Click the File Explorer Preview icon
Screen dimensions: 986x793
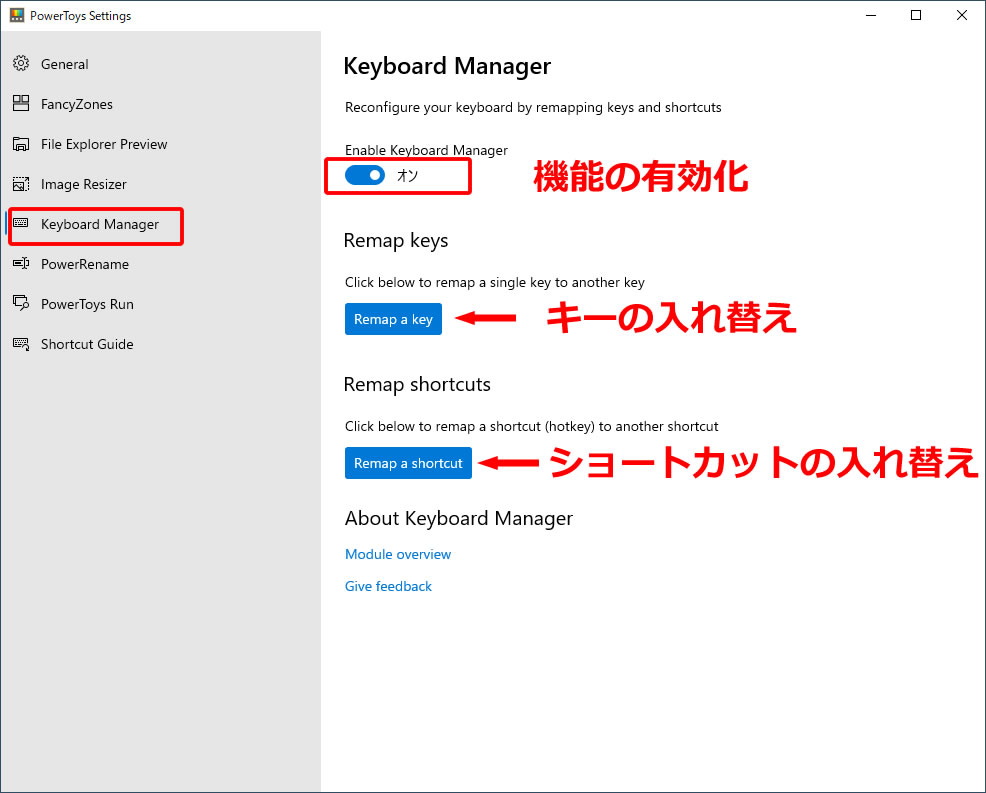(21, 144)
